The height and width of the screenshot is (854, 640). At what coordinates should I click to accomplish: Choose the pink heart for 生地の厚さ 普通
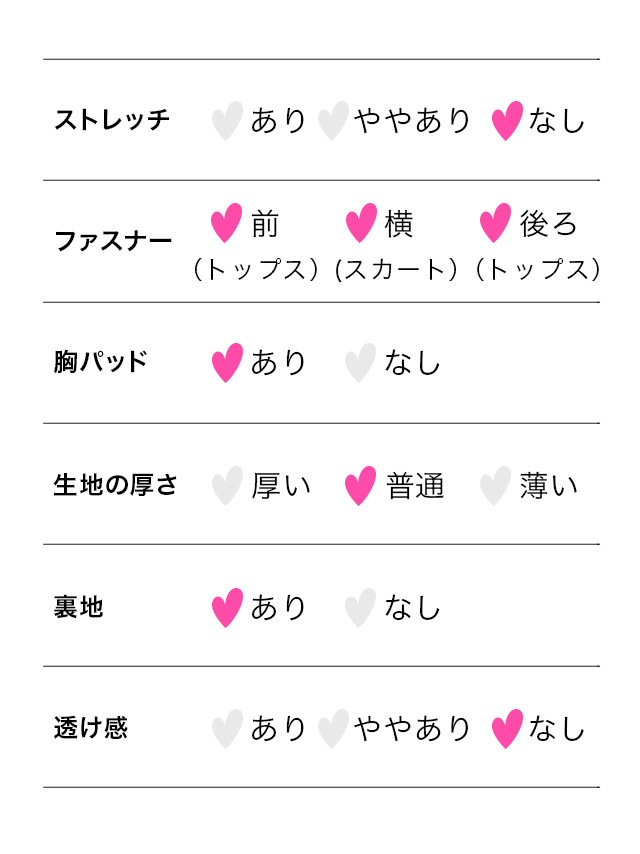tap(360, 486)
